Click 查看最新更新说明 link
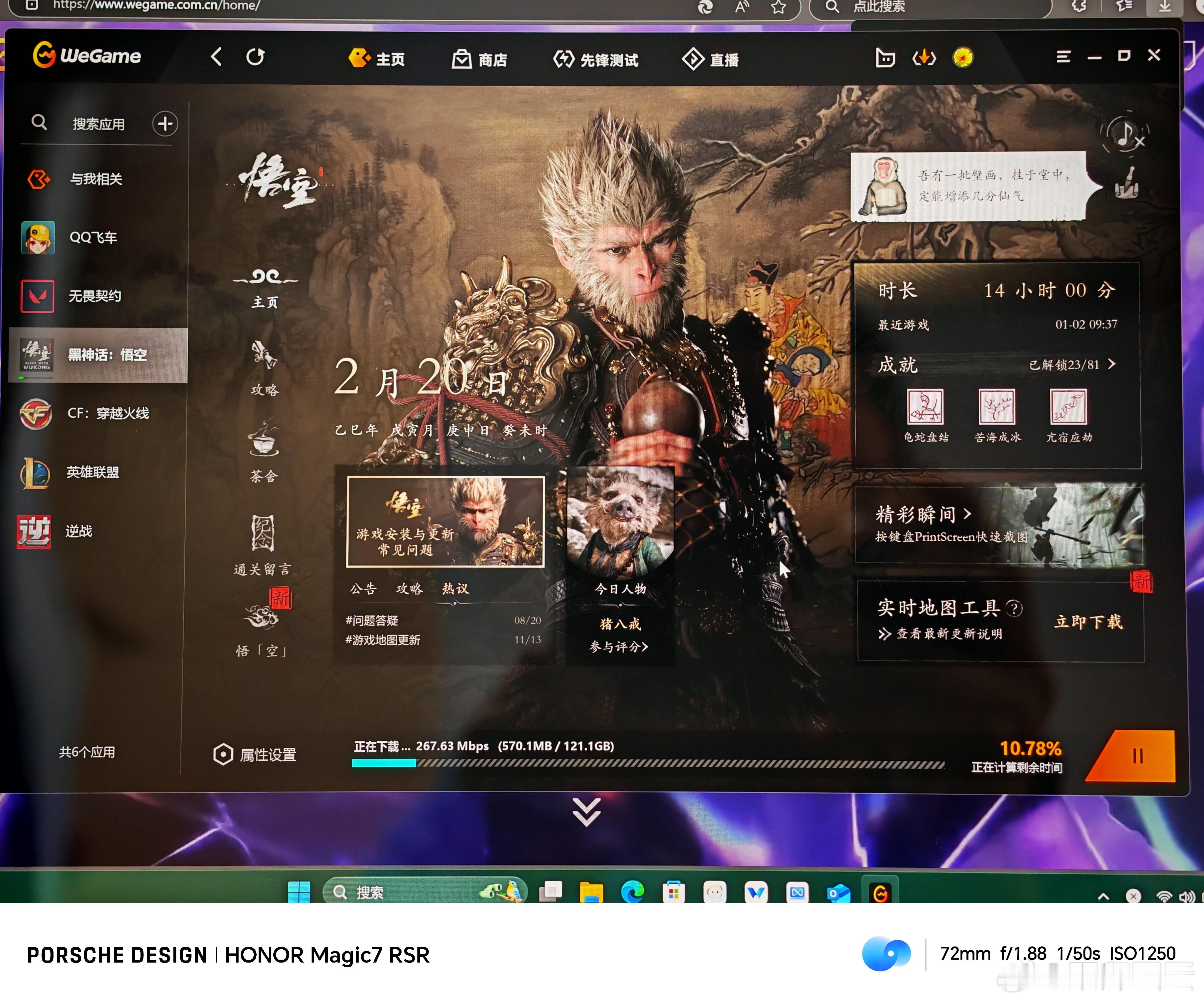This screenshot has width=1204, height=1004. [x=949, y=634]
